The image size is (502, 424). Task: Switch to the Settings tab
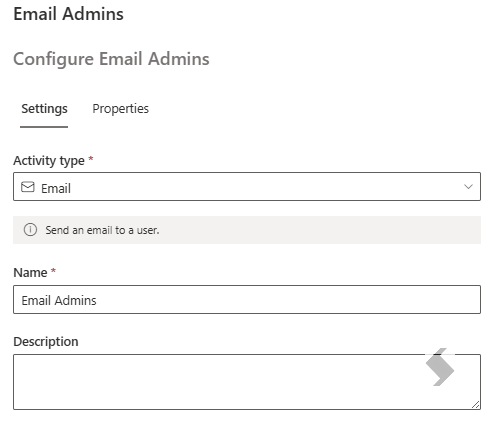pyautogui.click(x=44, y=109)
